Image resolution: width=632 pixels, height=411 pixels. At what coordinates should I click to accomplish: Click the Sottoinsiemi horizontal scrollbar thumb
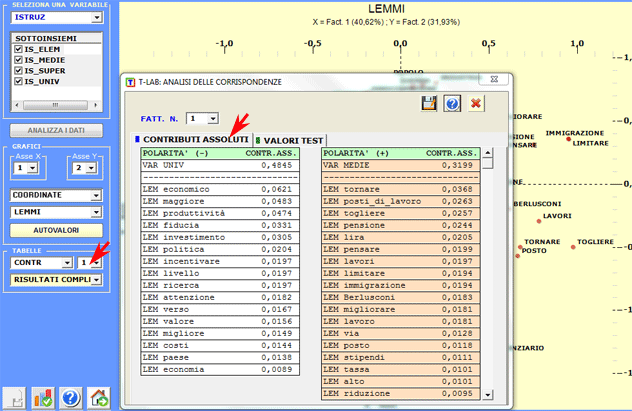(55, 105)
